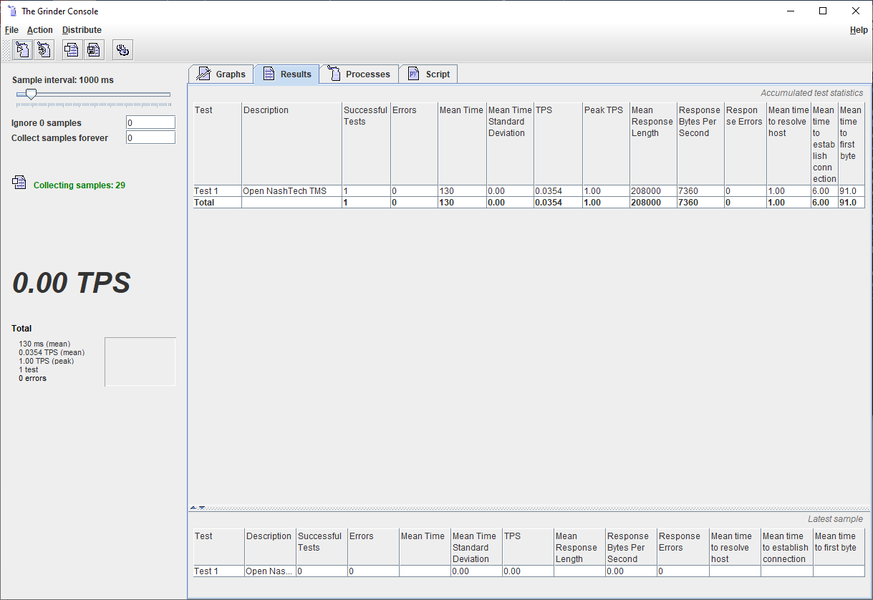This screenshot has height=600, width=873.
Task: Click the Distribute files toolbar icon
Action: point(122,50)
